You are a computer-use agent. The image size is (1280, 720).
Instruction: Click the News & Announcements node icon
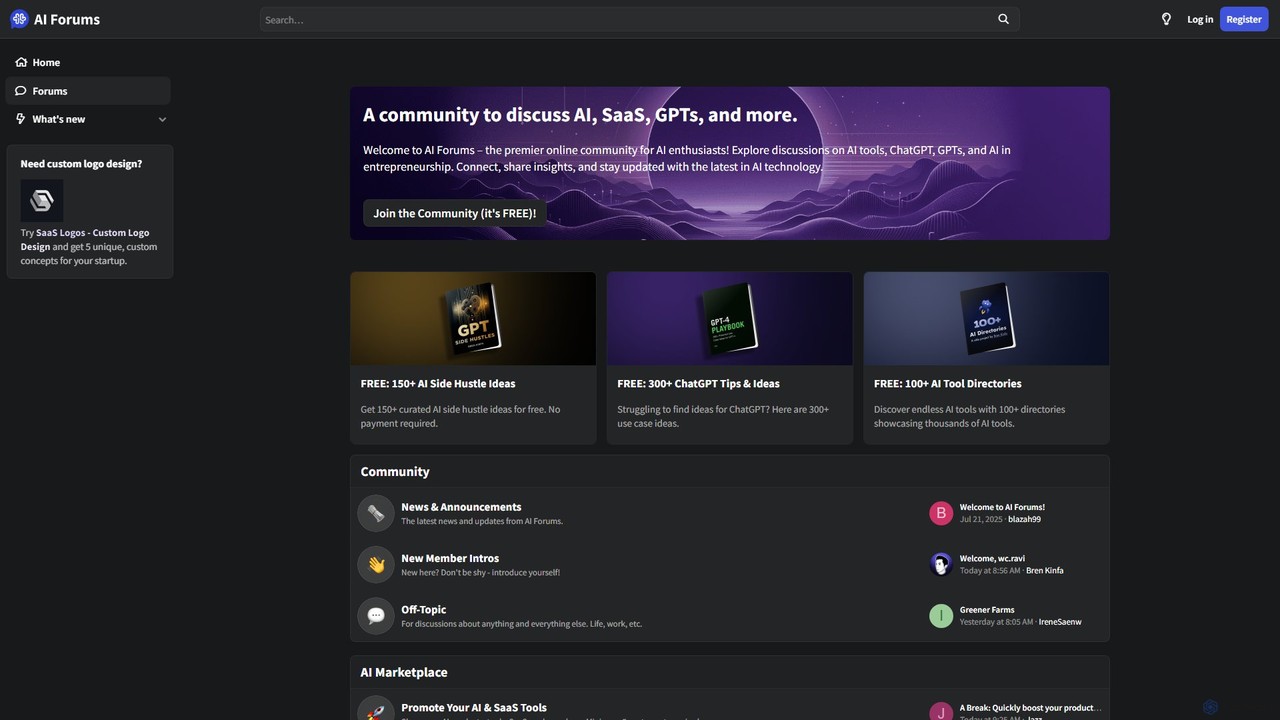(x=376, y=513)
